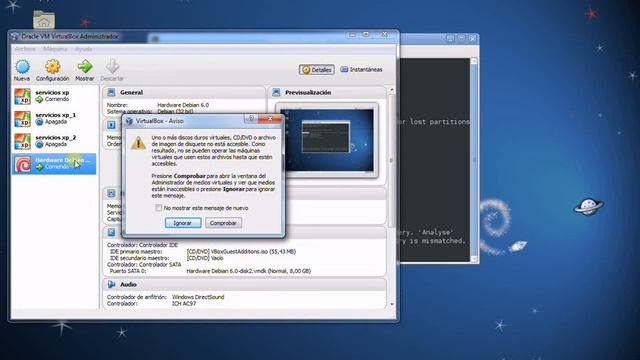Open the Máquina menu

55,49
